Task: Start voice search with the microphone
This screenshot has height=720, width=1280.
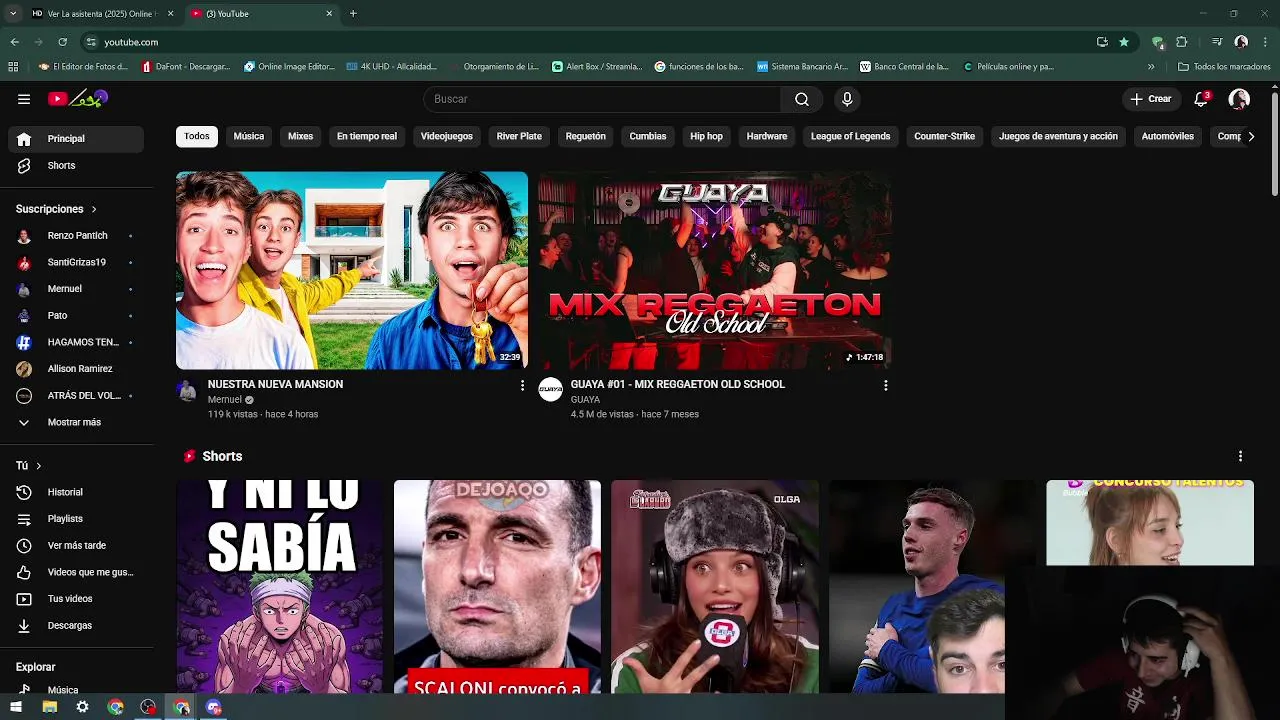Action: [x=847, y=99]
